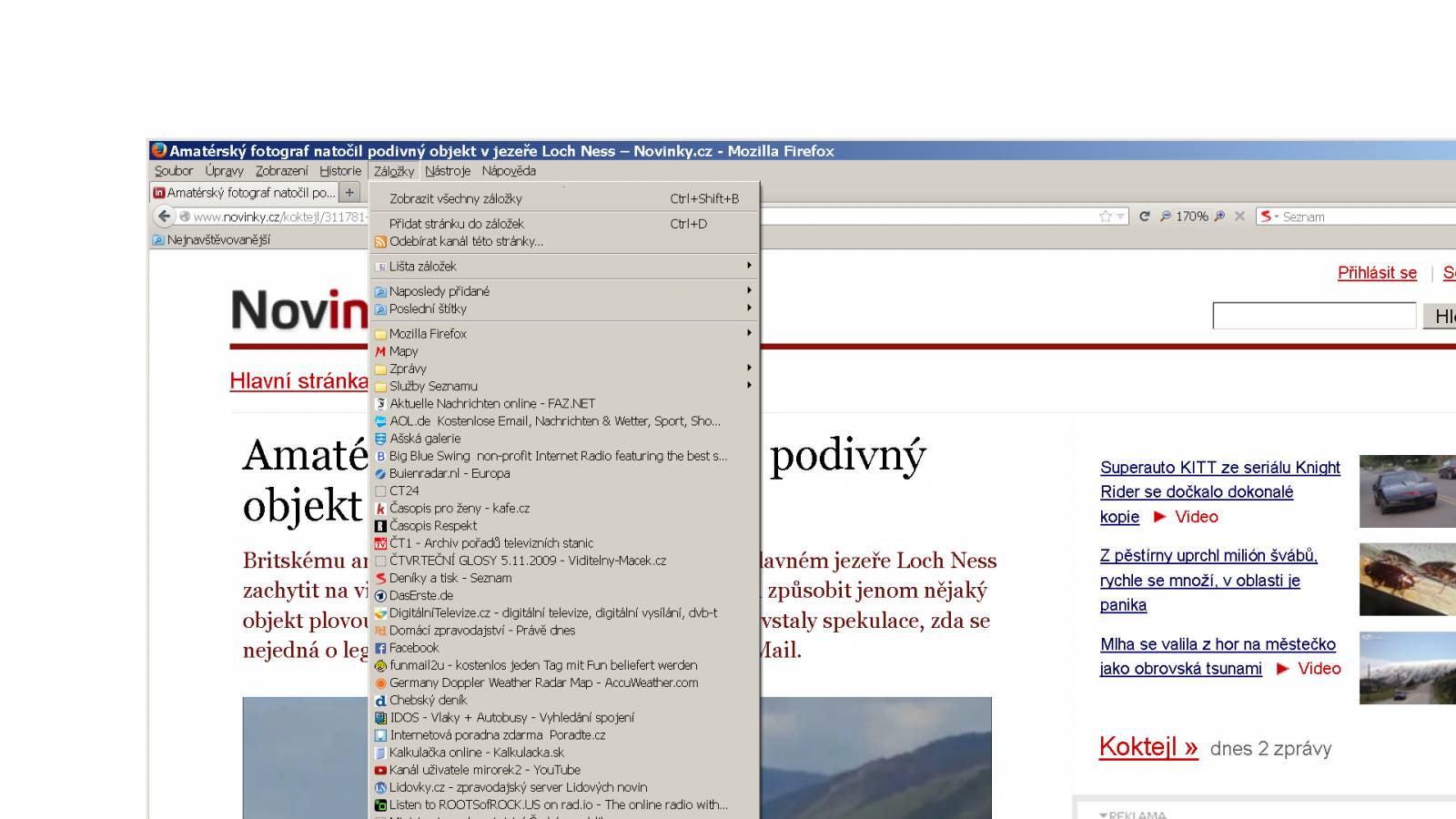Click the Nejnavštěvovanější bookmarks toolbar folder
The image size is (1456, 819).
[x=211, y=240]
